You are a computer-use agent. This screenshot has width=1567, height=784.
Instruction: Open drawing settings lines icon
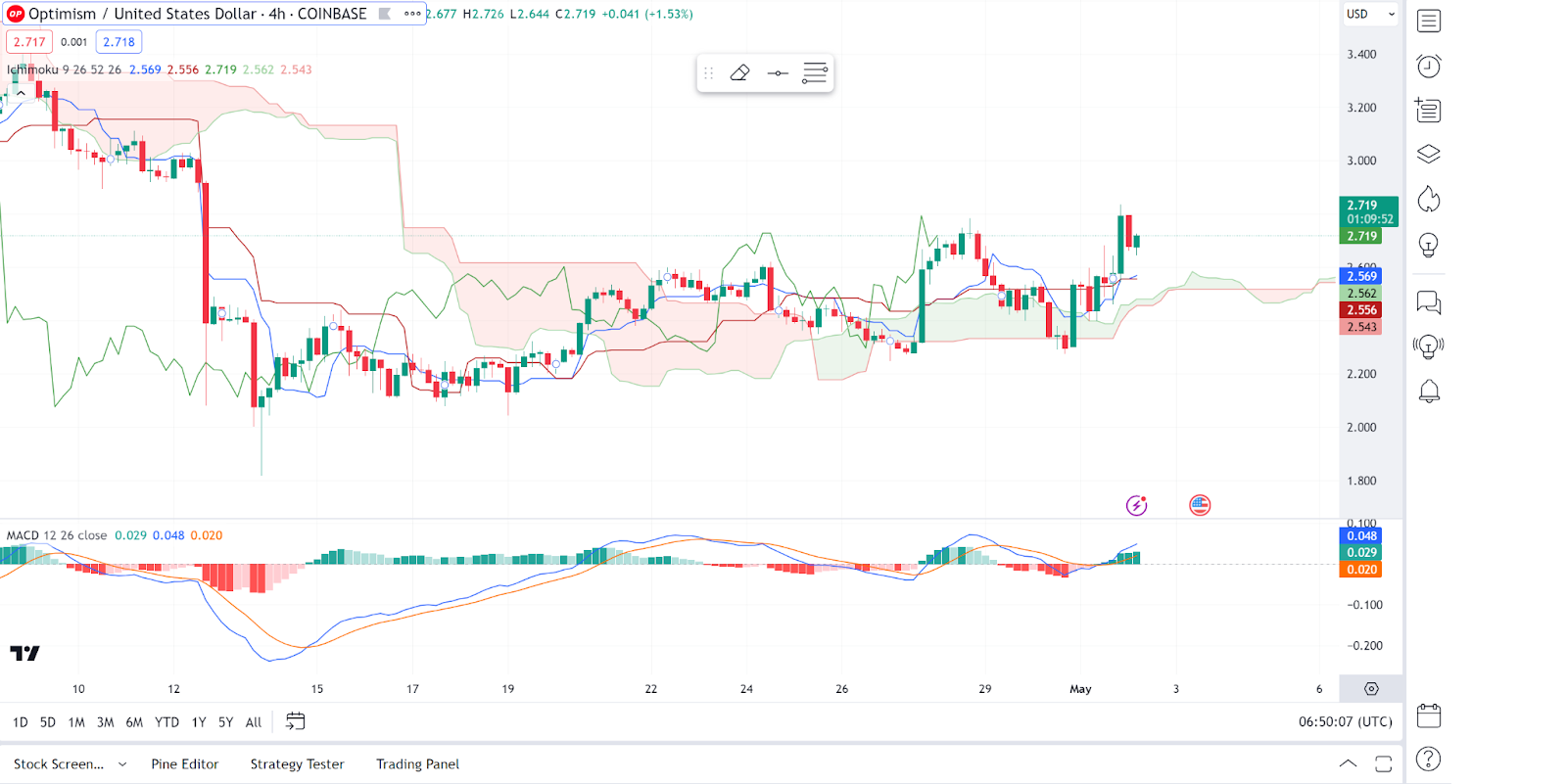coord(815,73)
